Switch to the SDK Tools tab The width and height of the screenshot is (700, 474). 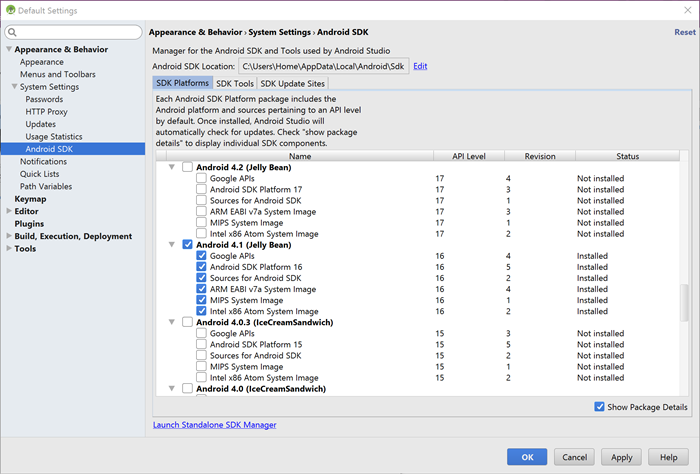pyautogui.click(x=235, y=83)
